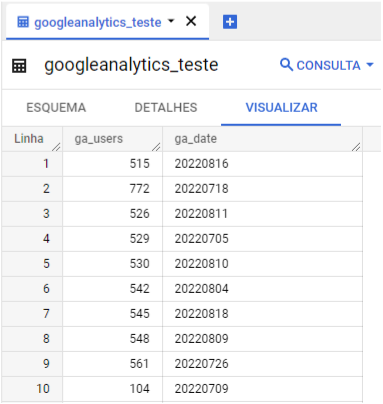Click the ga_users column resize handle
The height and width of the screenshot is (404, 383).
[x=156, y=147]
